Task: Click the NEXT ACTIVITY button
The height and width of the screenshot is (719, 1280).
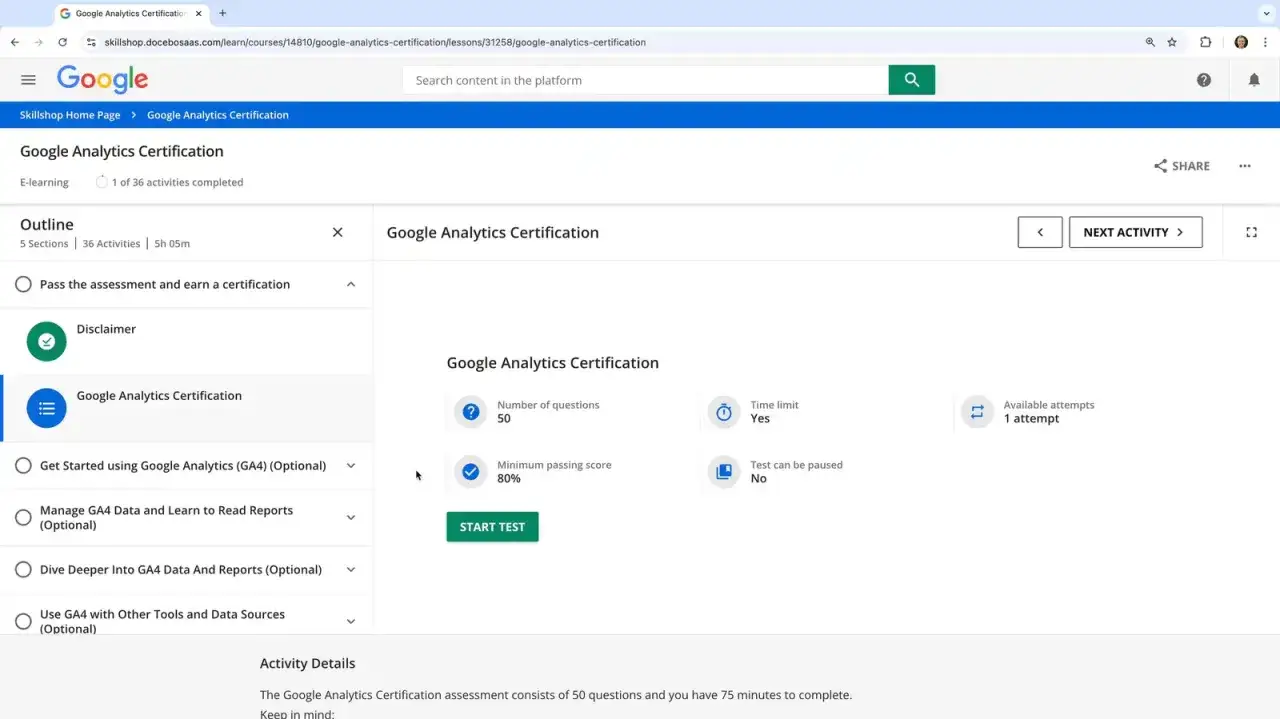Action: pyautogui.click(x=1135, y=232)
